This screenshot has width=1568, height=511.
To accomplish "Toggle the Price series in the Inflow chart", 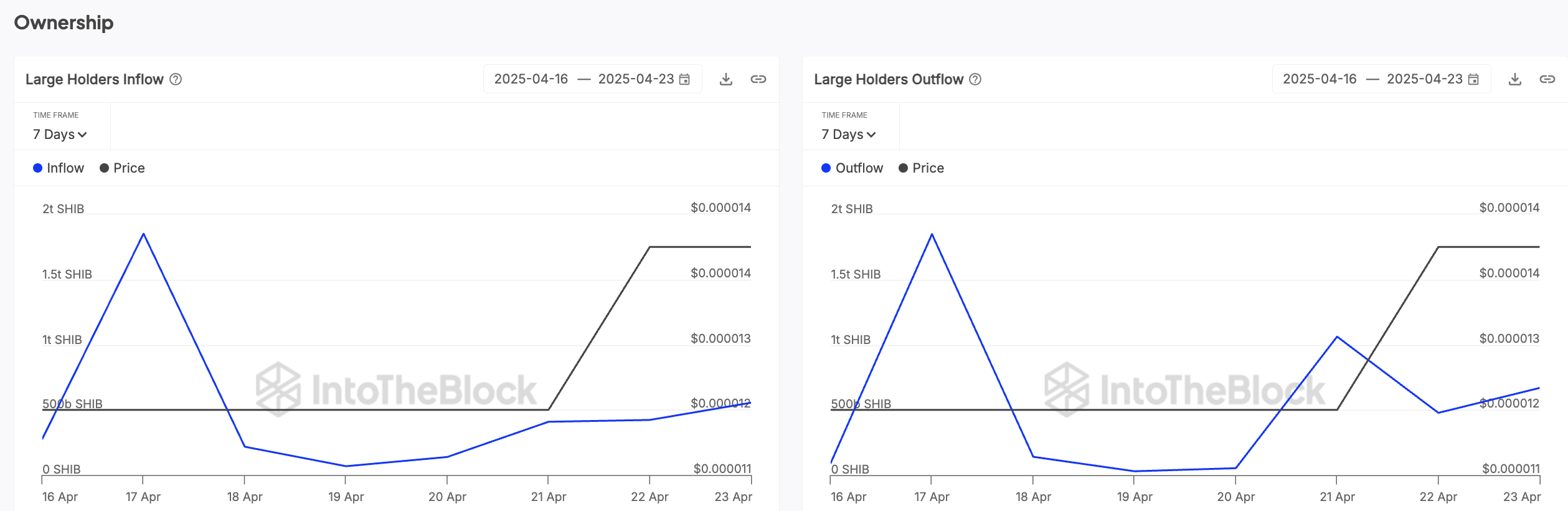I will pyautogui.click(x=123, y=168).
